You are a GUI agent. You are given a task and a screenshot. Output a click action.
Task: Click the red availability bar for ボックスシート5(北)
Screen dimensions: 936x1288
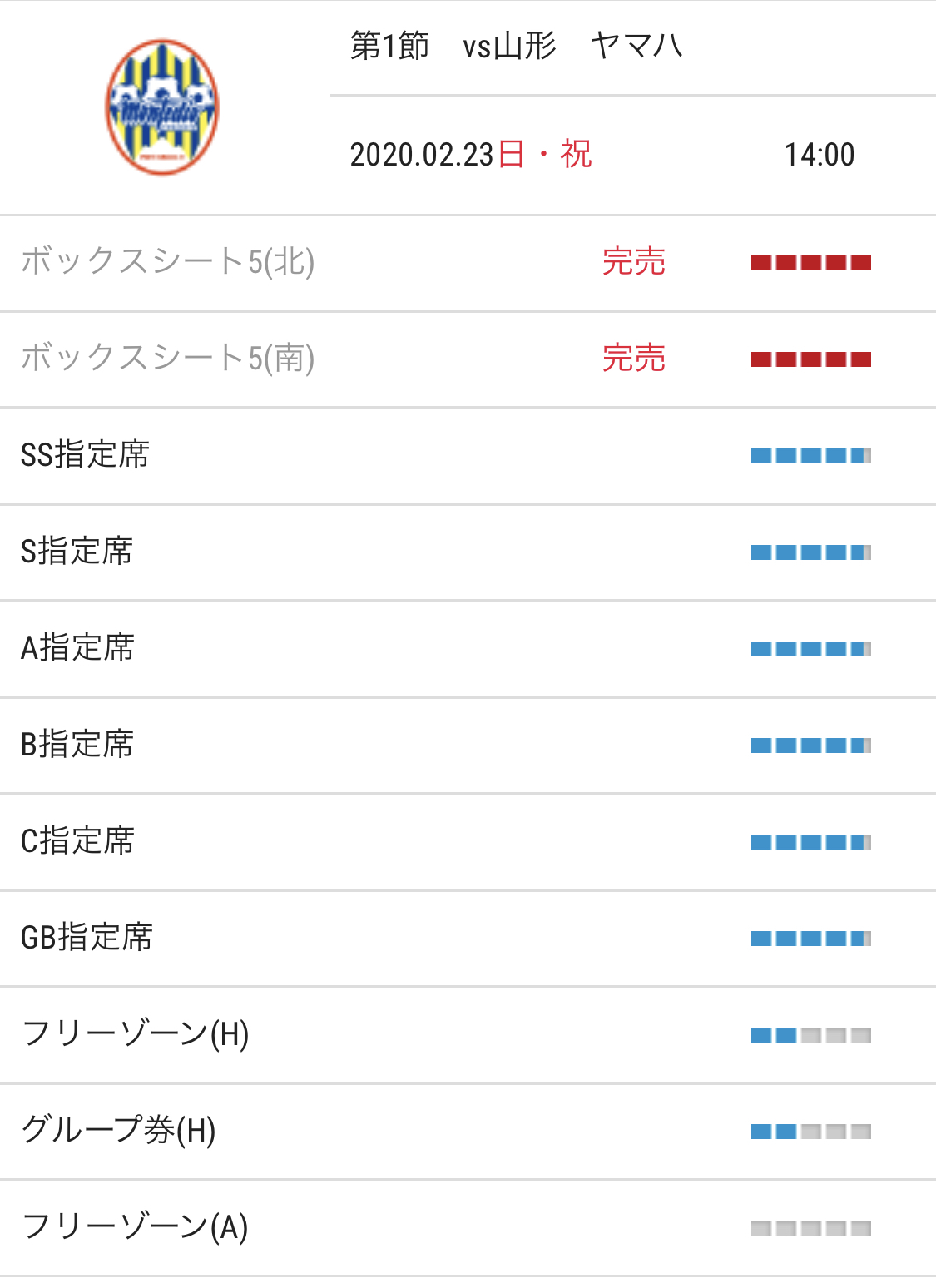pyautogui.click(x=811, y=263)
